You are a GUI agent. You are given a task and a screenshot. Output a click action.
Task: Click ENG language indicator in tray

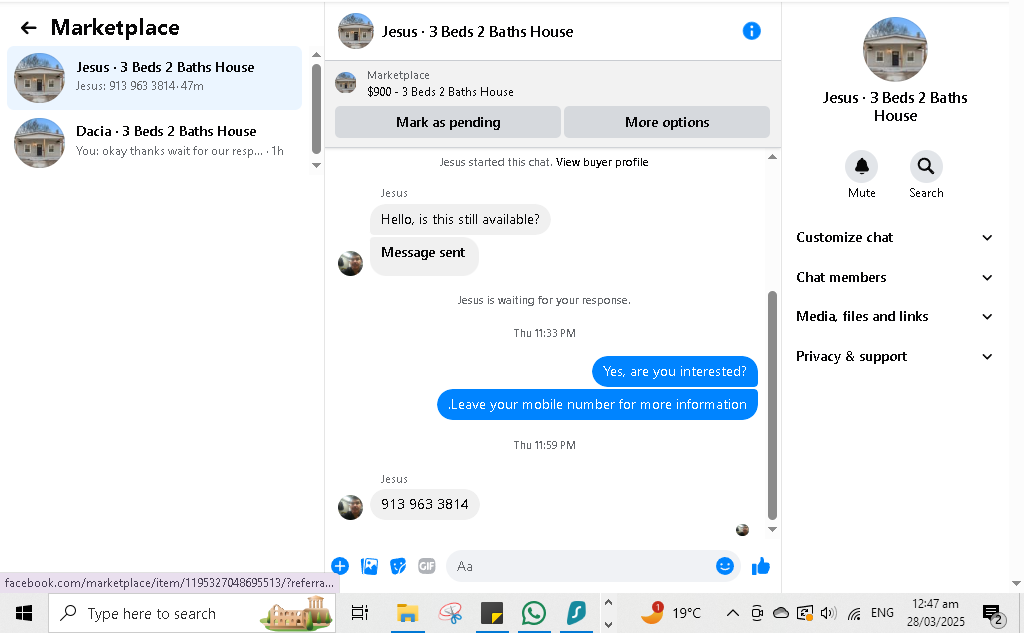[x=882, y=613]
